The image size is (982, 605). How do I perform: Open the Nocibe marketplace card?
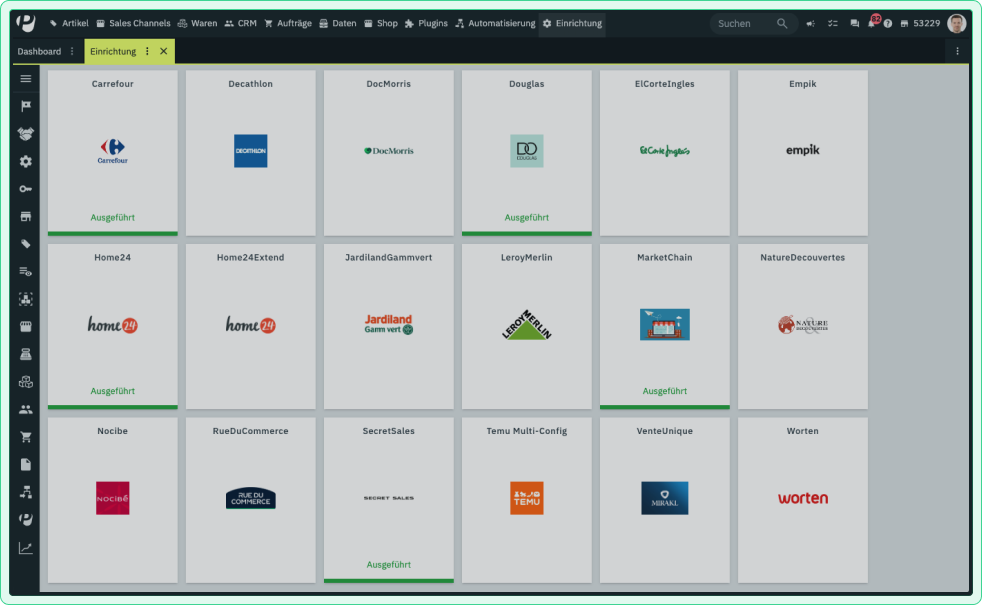(113, 500)
